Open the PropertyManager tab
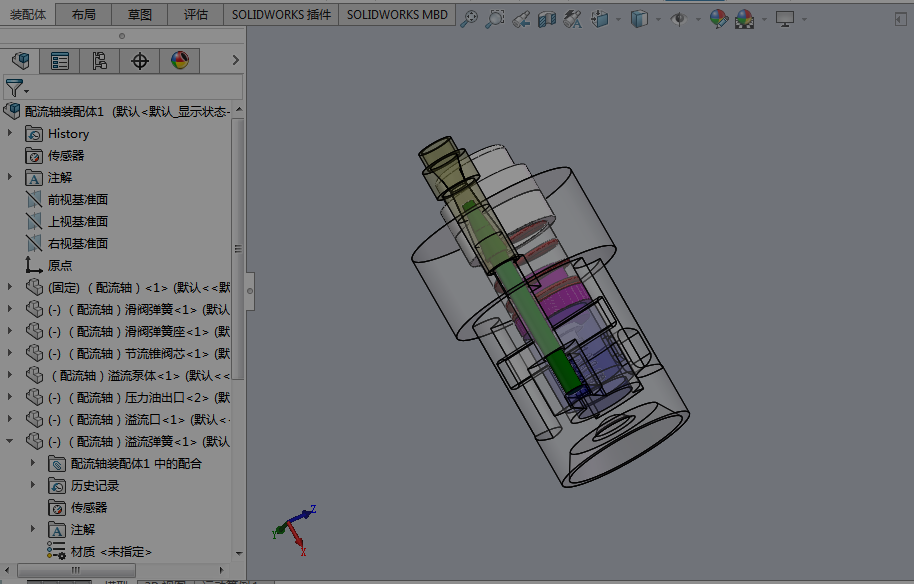 (59, 61)
